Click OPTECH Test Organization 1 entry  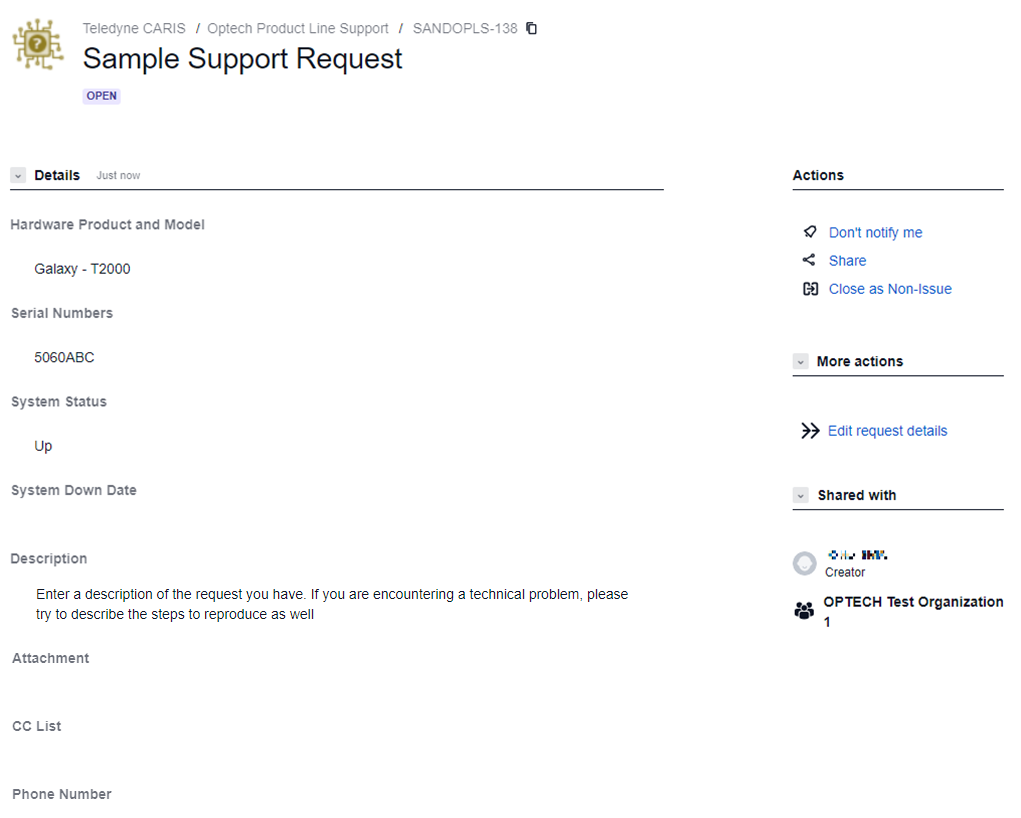coord(912,611)
